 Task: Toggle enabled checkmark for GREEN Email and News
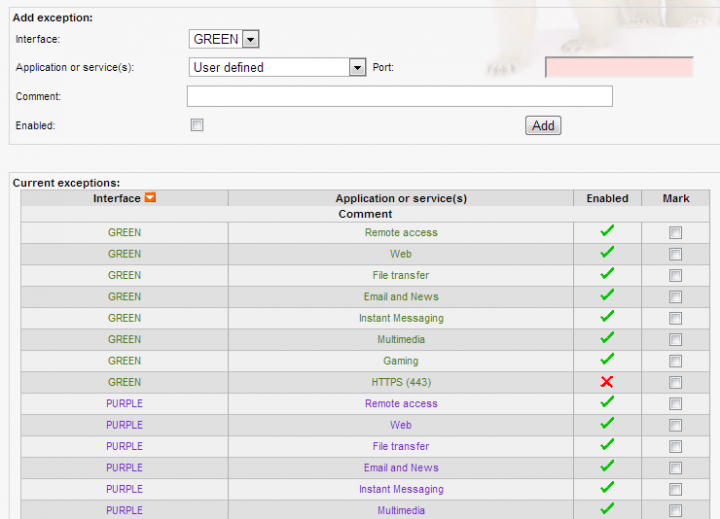(x=606, y=296)
